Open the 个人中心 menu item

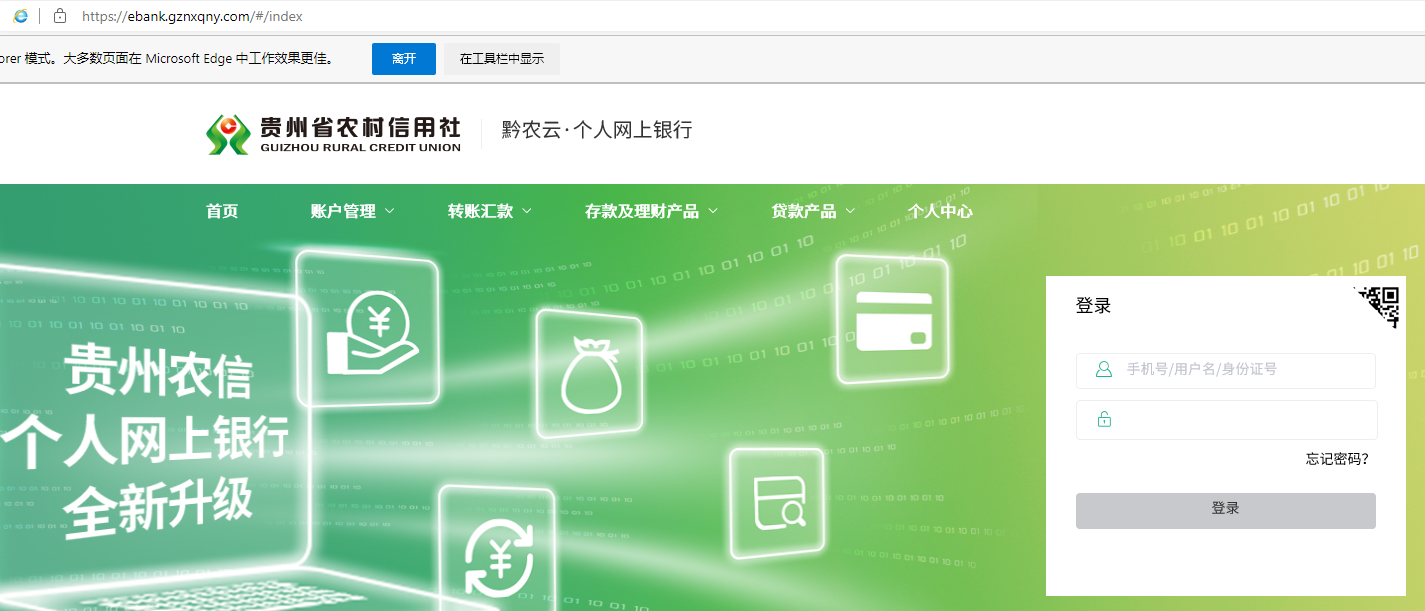pos(939,211)
